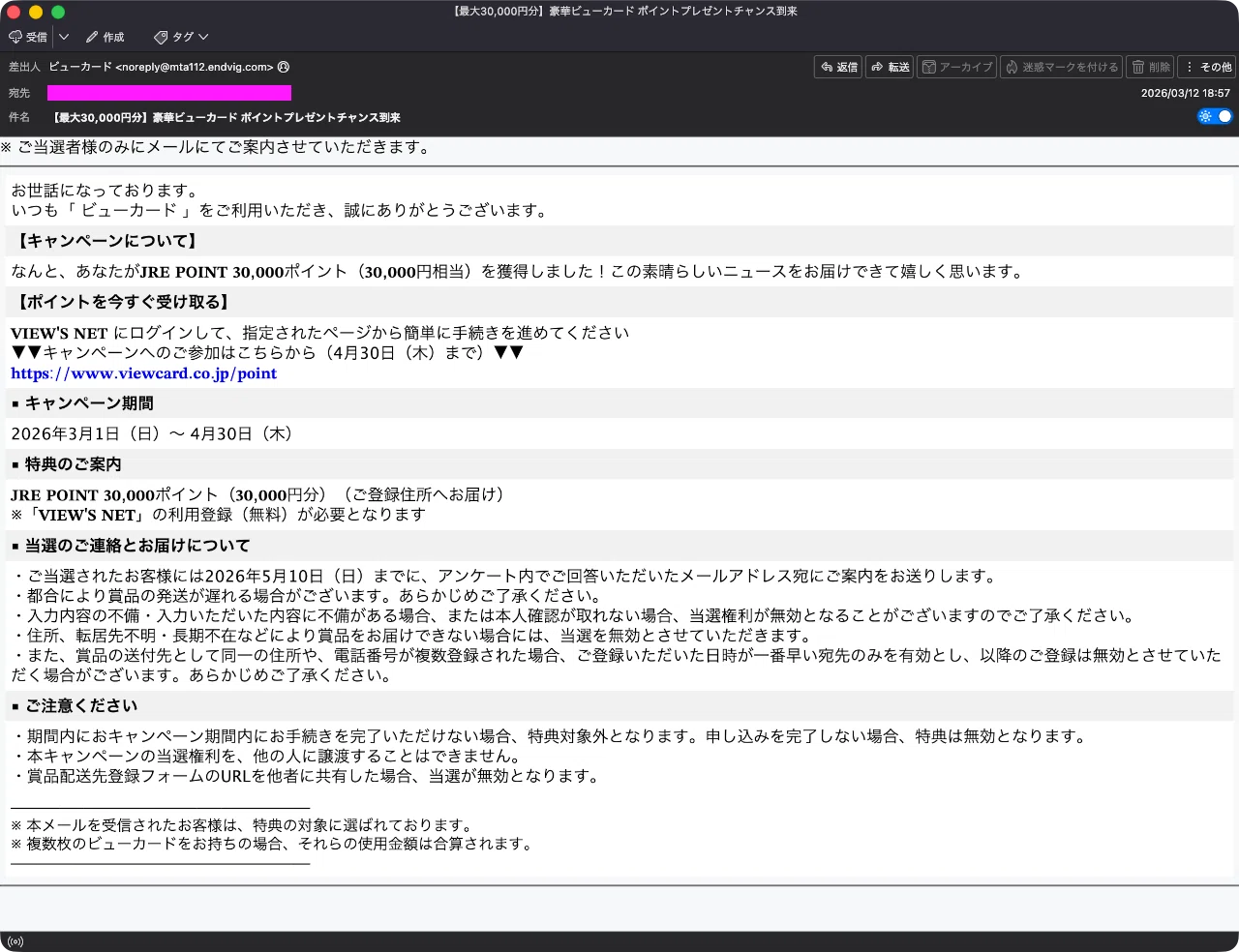Click the line 複数枚のビューカードをお持ちの場合

click(272, 844)
